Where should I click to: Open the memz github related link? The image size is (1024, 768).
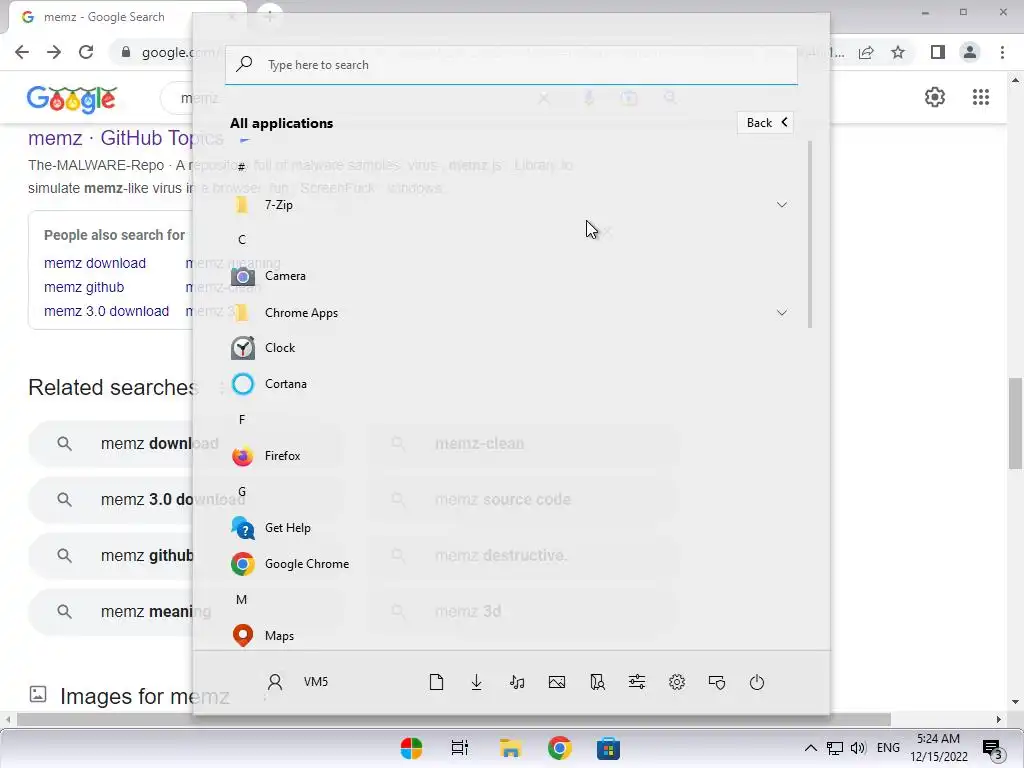pos(84,287)
